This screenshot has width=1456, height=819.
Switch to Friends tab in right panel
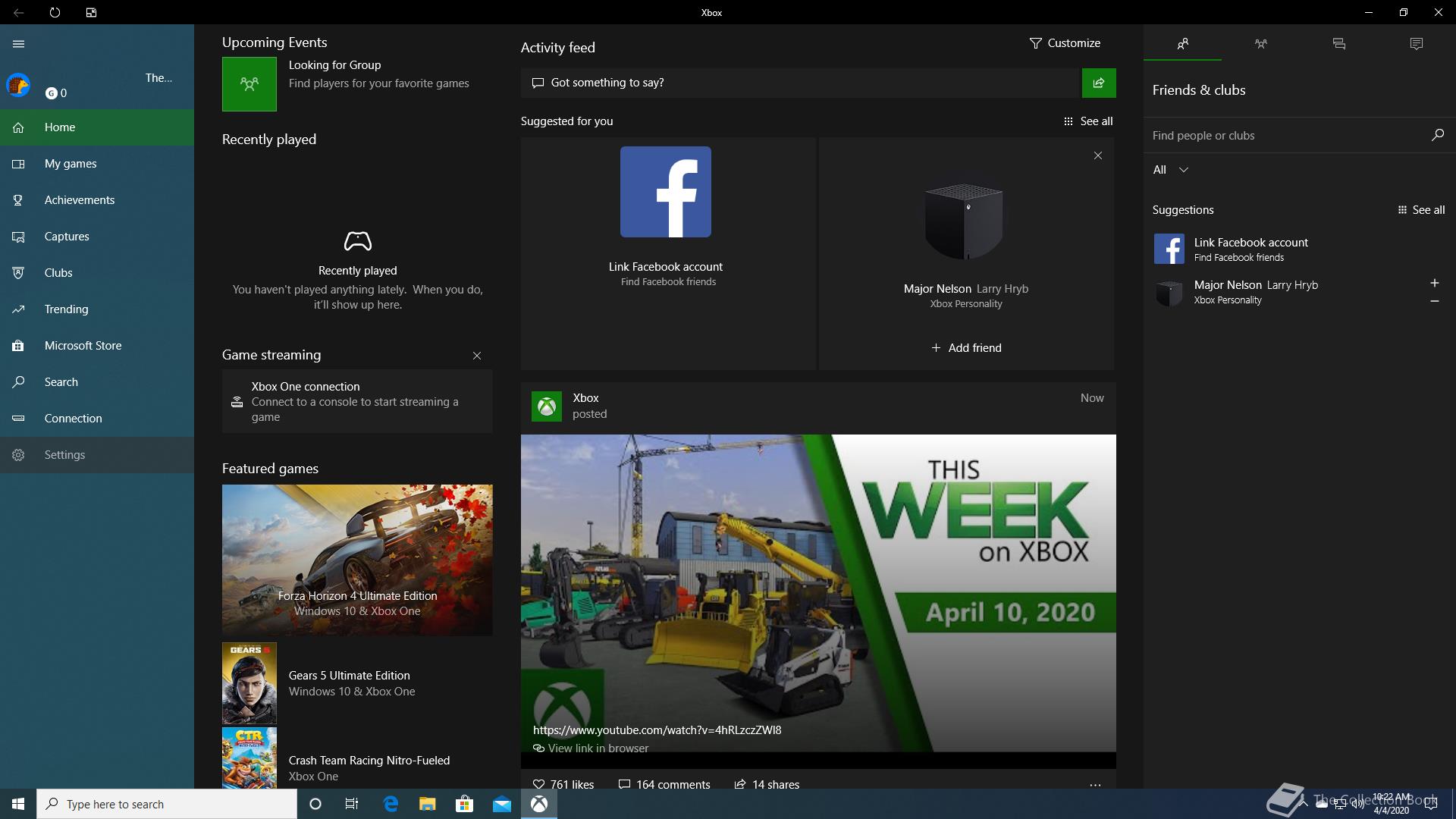tap(1182, 43)
